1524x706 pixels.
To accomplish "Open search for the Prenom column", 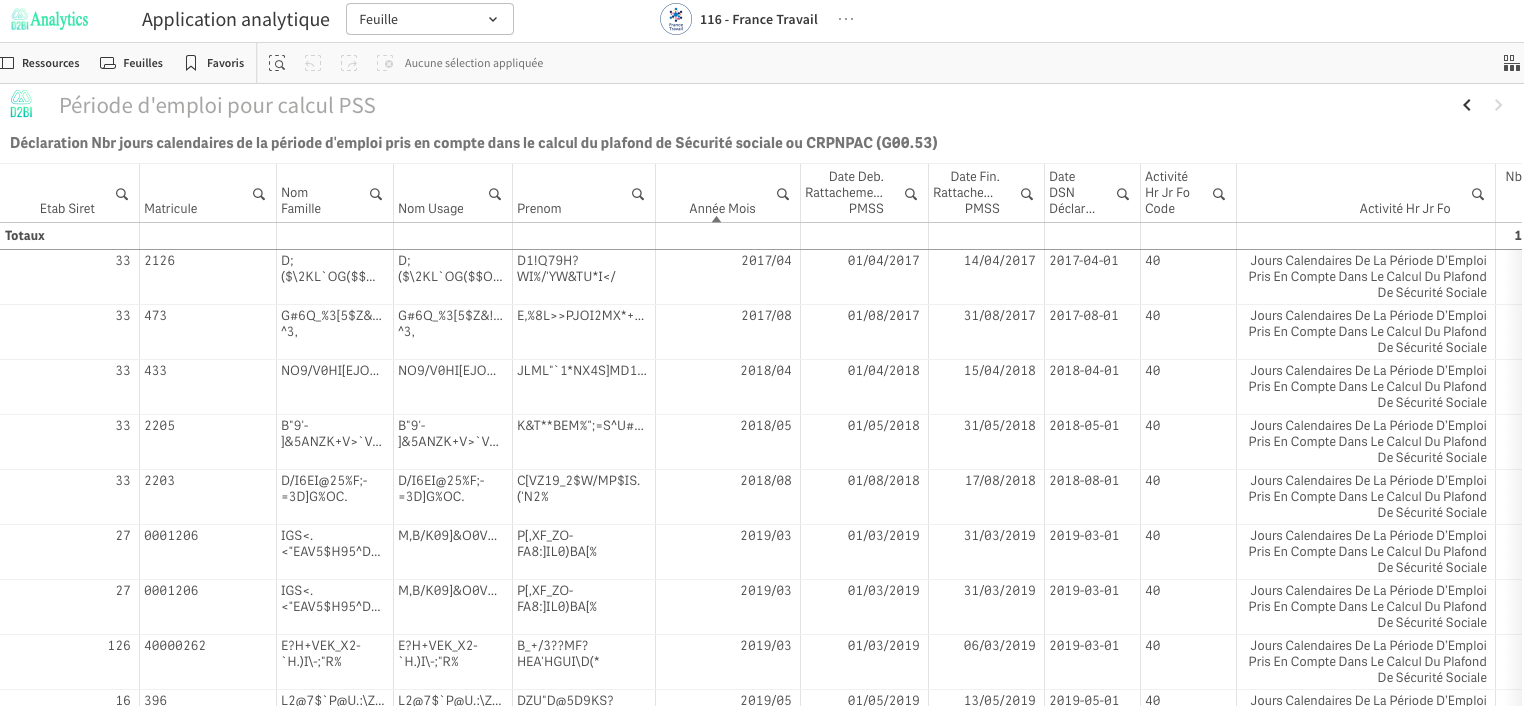I will coord(638,194).
